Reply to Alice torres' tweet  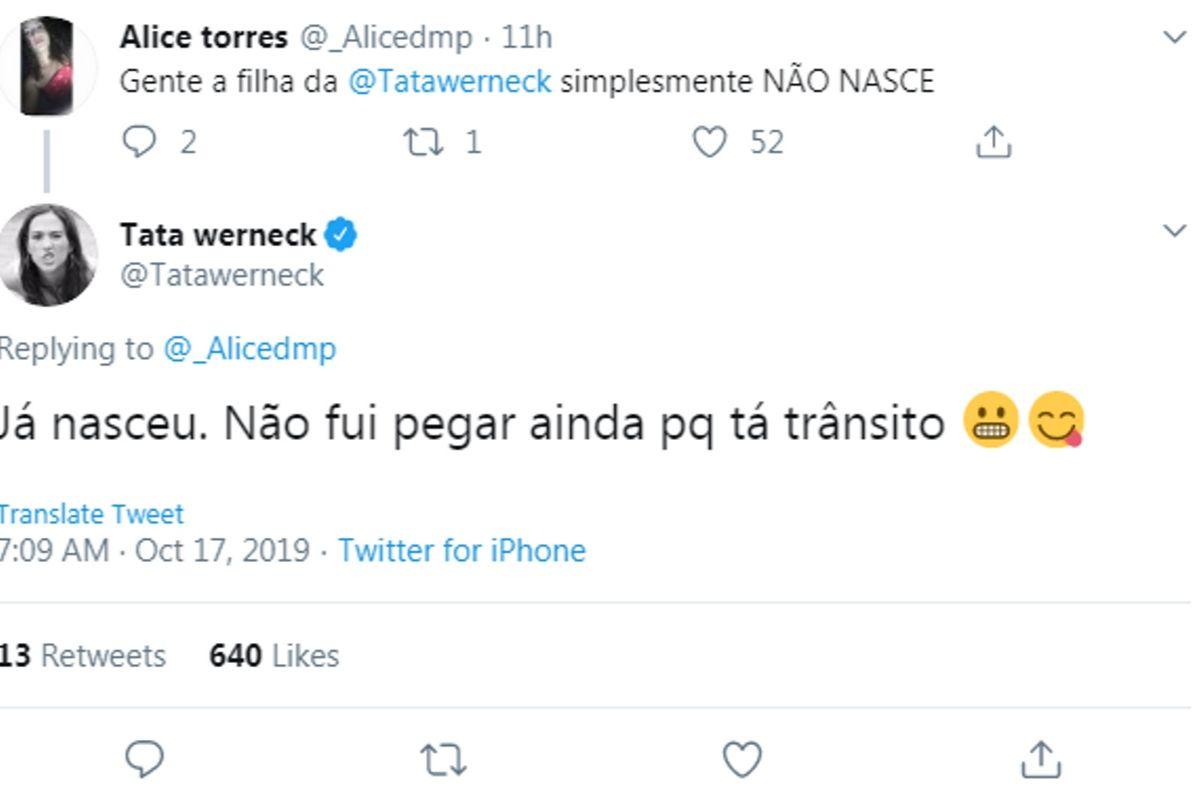click(141, 142)
